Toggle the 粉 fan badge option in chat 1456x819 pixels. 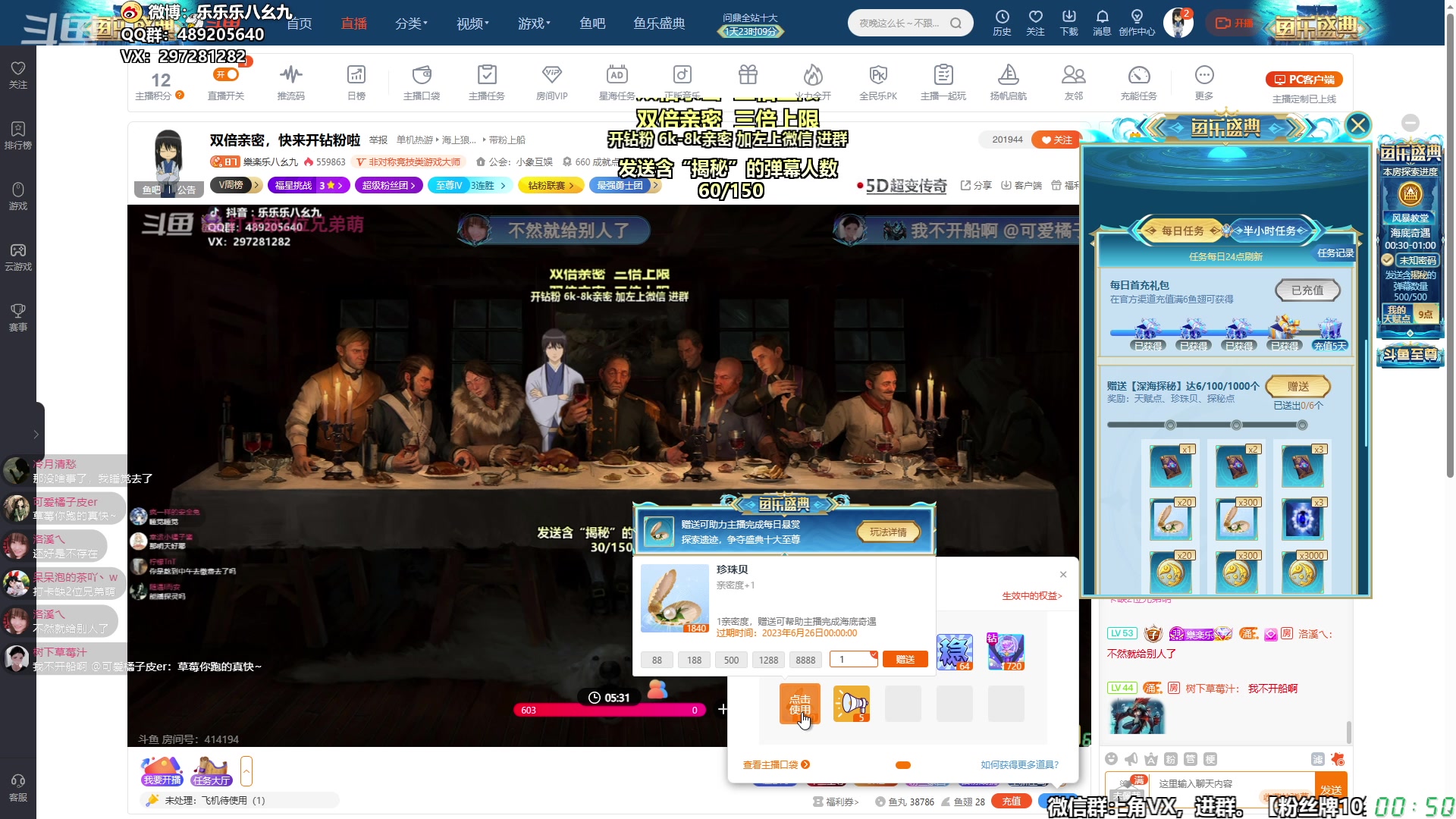[x=1171, y=759]
